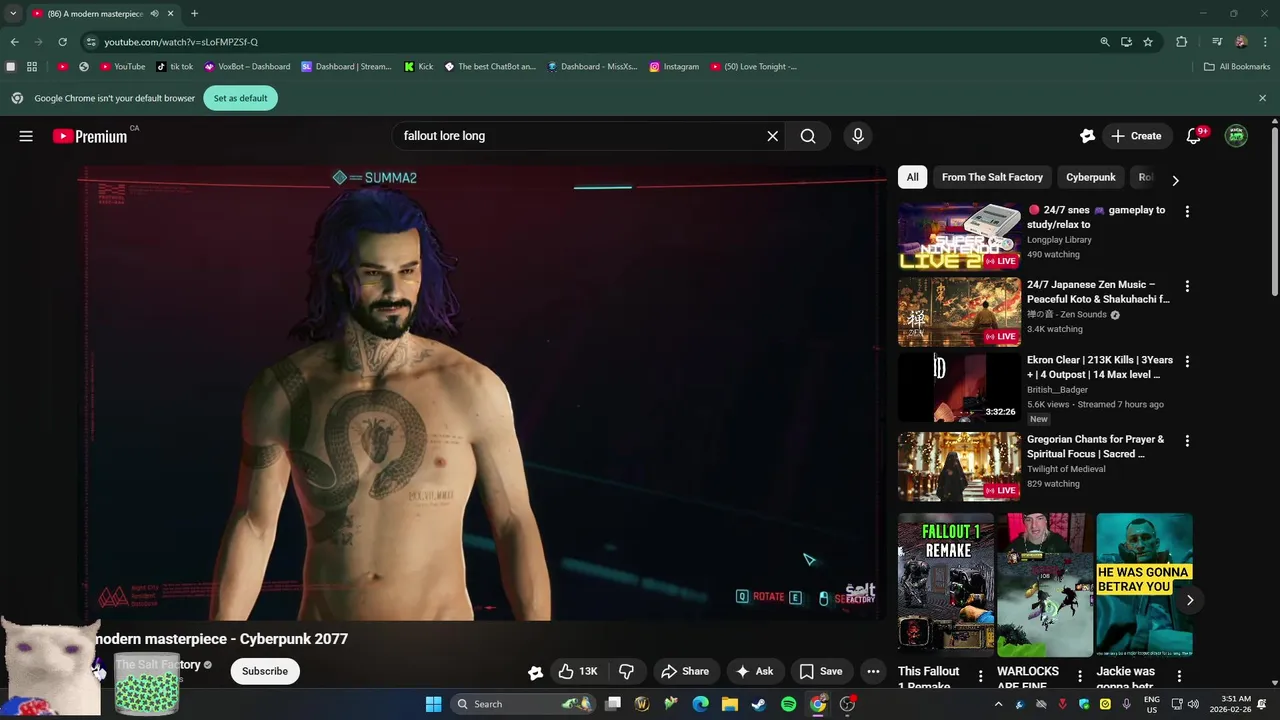Start voice search with the microphone

coord(857,136)
